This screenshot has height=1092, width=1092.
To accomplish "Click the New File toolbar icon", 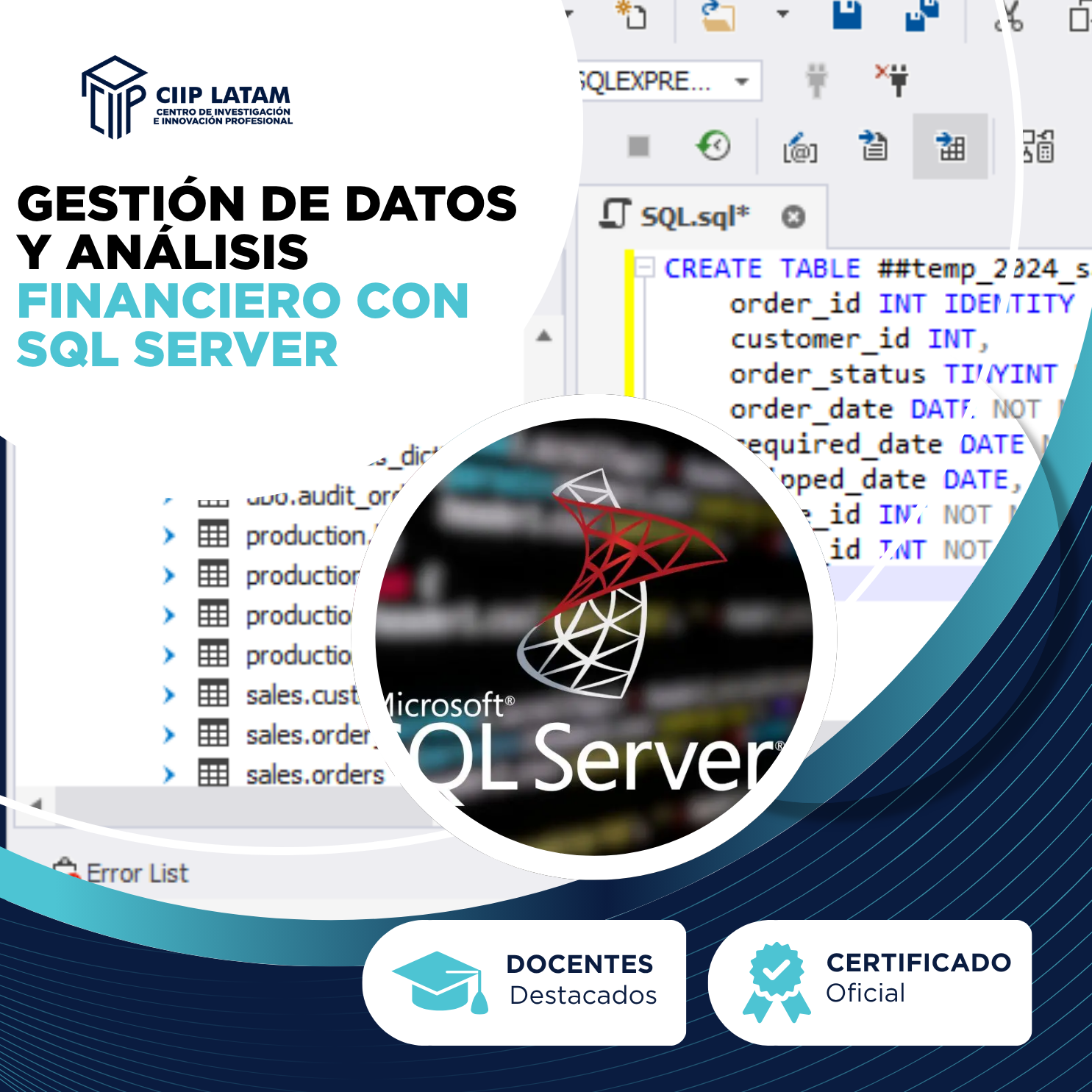I will 632,15.
